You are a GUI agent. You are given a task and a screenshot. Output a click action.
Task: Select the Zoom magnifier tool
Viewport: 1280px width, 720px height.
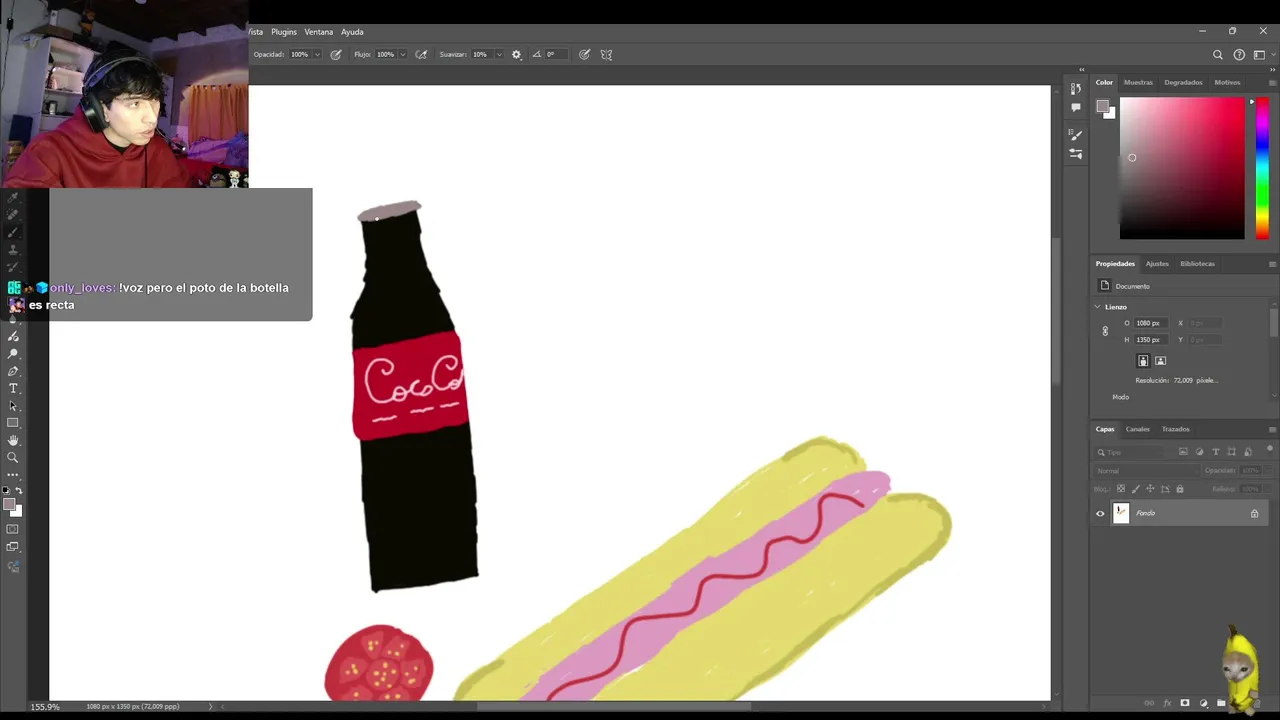tap(13, 457)
